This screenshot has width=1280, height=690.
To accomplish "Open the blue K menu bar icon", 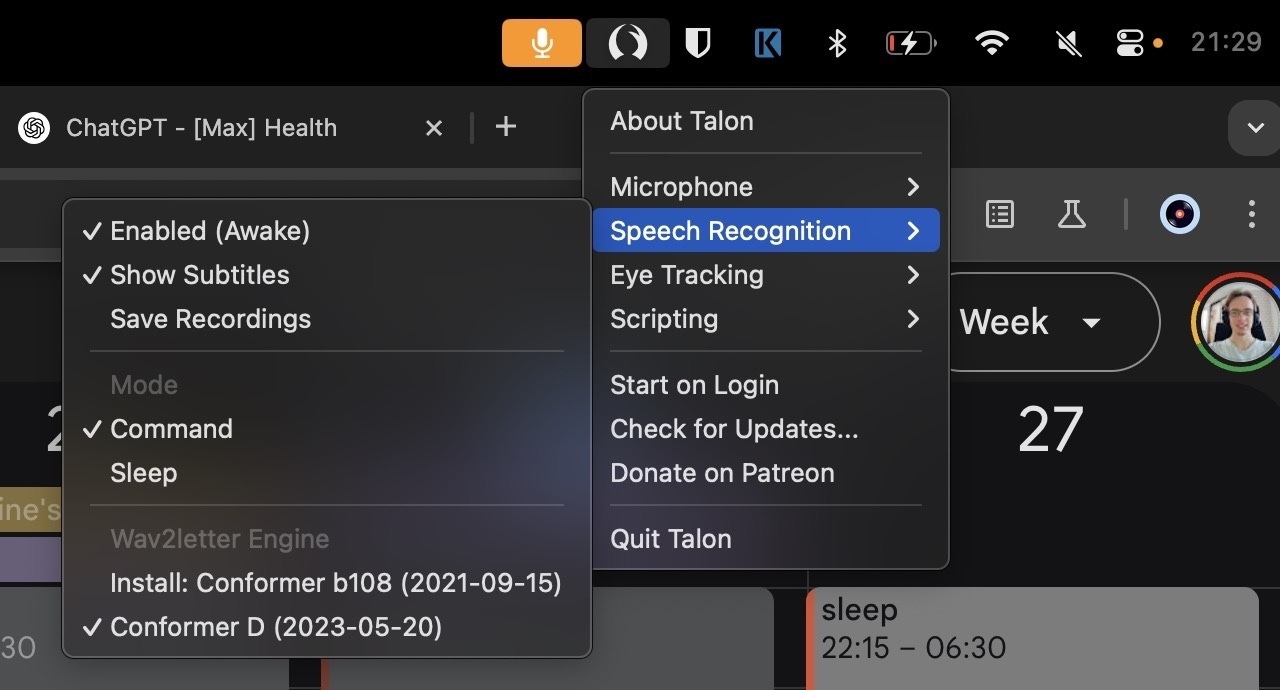I will point(767,43).
